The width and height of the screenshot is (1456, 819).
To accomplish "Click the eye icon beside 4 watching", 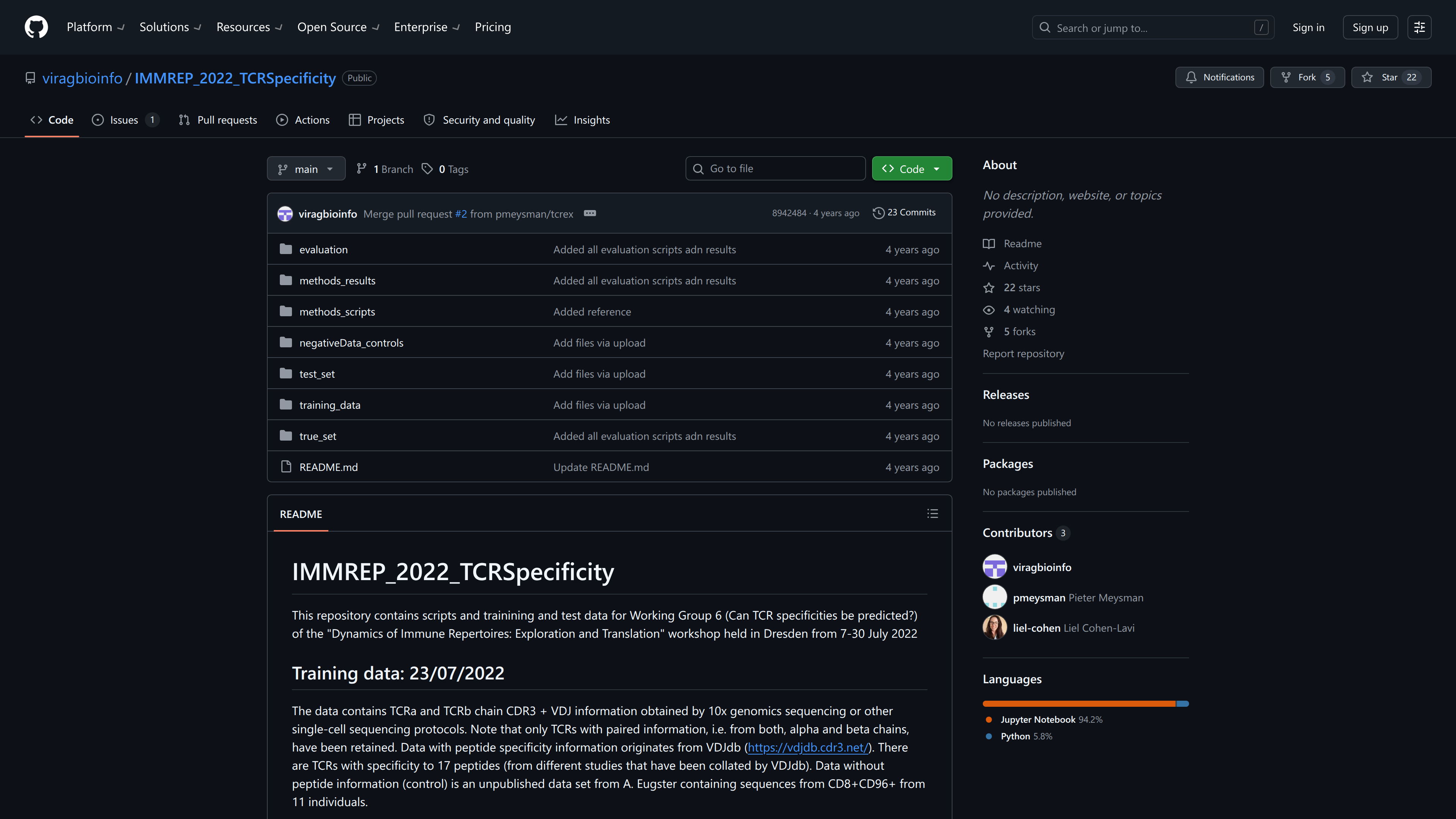I will [x=988, y=310].
